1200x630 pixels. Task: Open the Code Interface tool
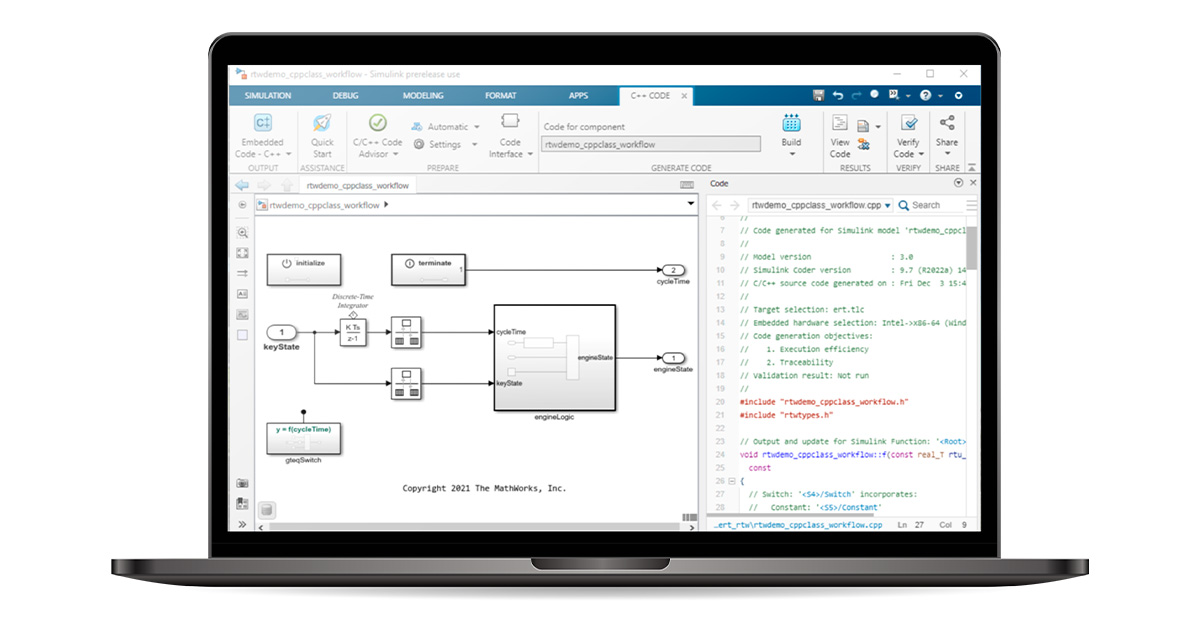[510, 135]
